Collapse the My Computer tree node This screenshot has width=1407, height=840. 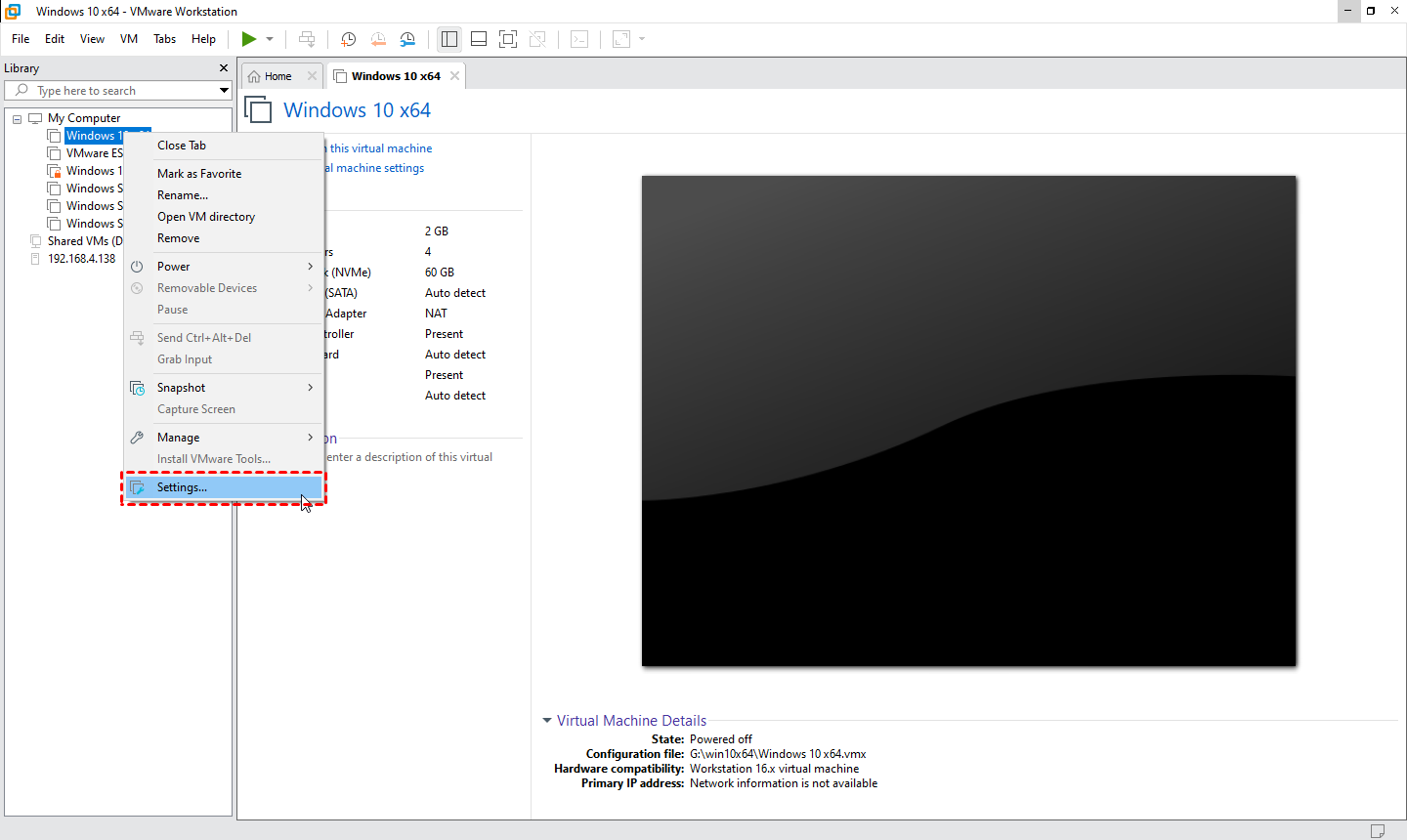[17, 119]
